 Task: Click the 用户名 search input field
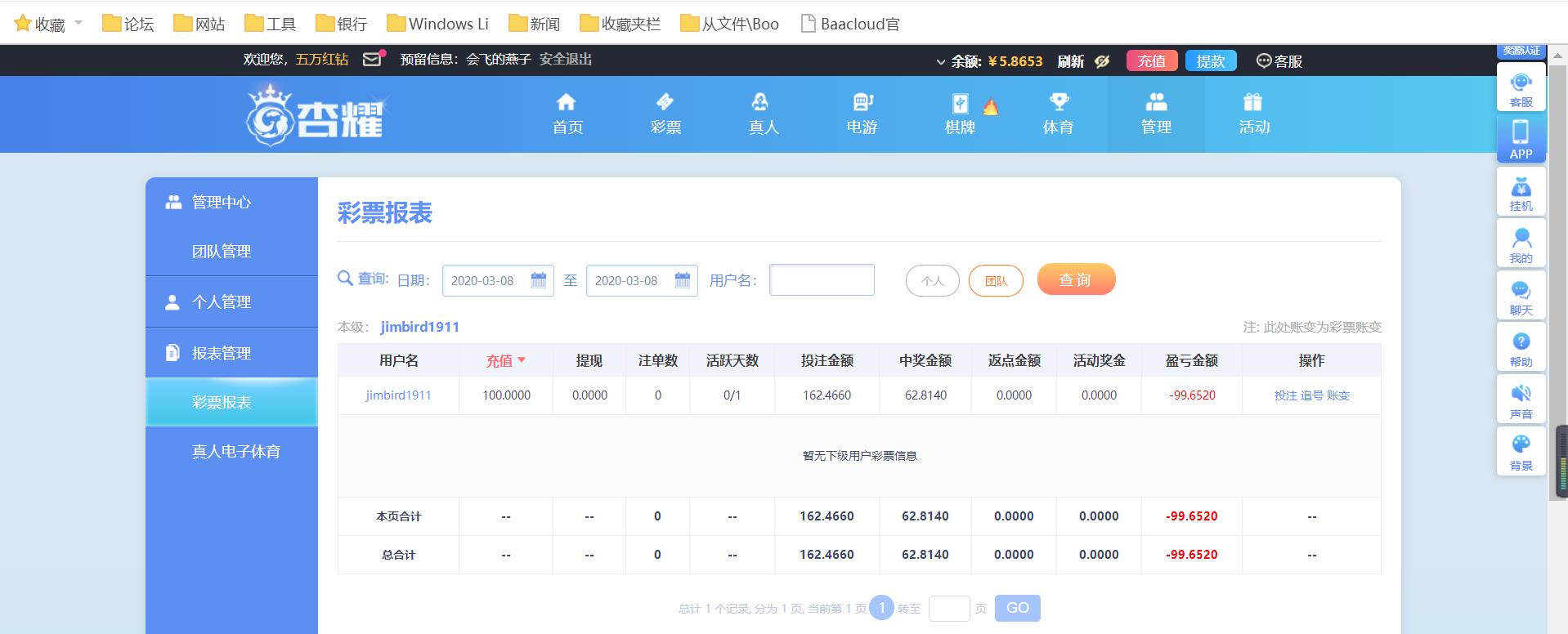coord(822,280)
